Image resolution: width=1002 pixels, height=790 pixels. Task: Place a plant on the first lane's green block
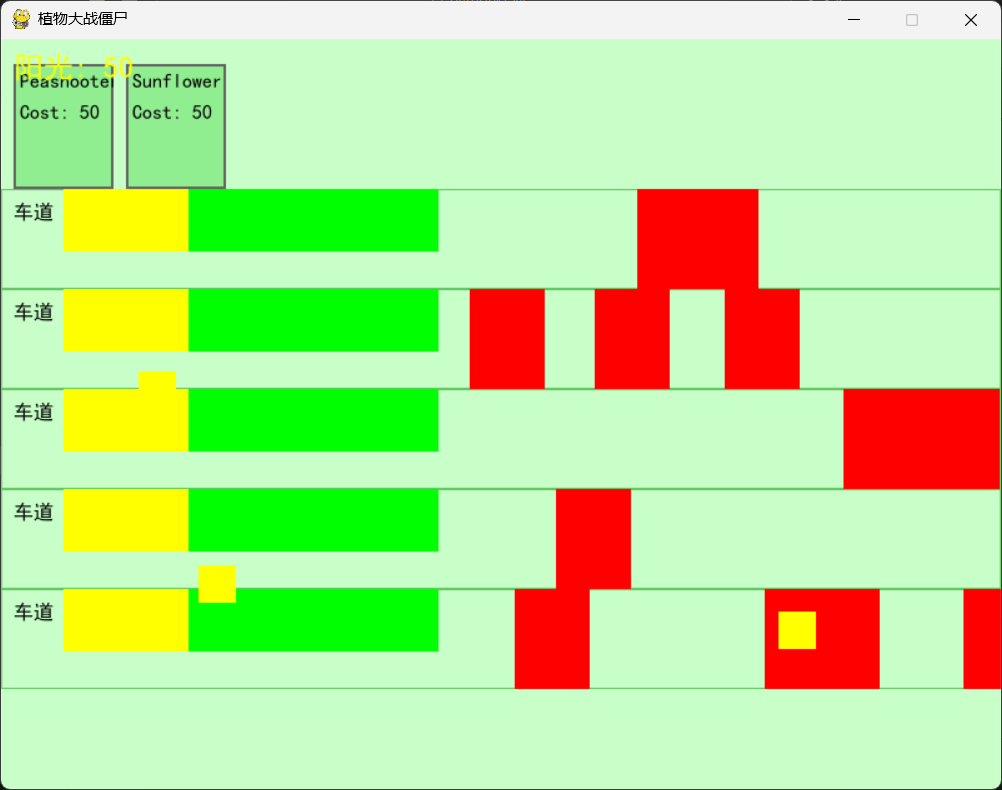(314, 221)
